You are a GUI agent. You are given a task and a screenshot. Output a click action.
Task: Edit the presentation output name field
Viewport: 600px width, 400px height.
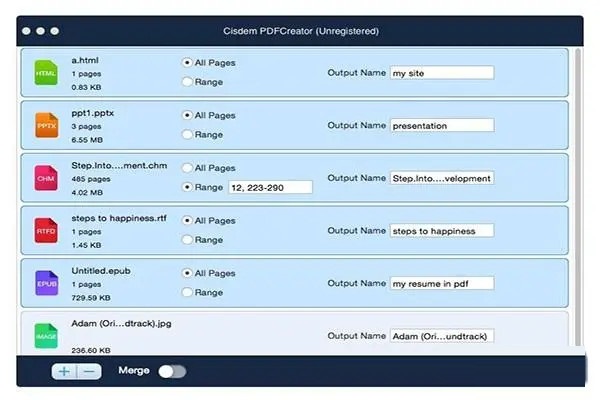pyautogui.click(x=441, y=126)
